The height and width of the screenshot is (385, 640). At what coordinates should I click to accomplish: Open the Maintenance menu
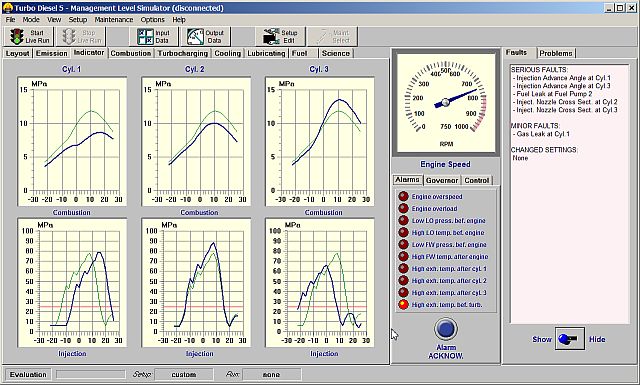point(114,20)
